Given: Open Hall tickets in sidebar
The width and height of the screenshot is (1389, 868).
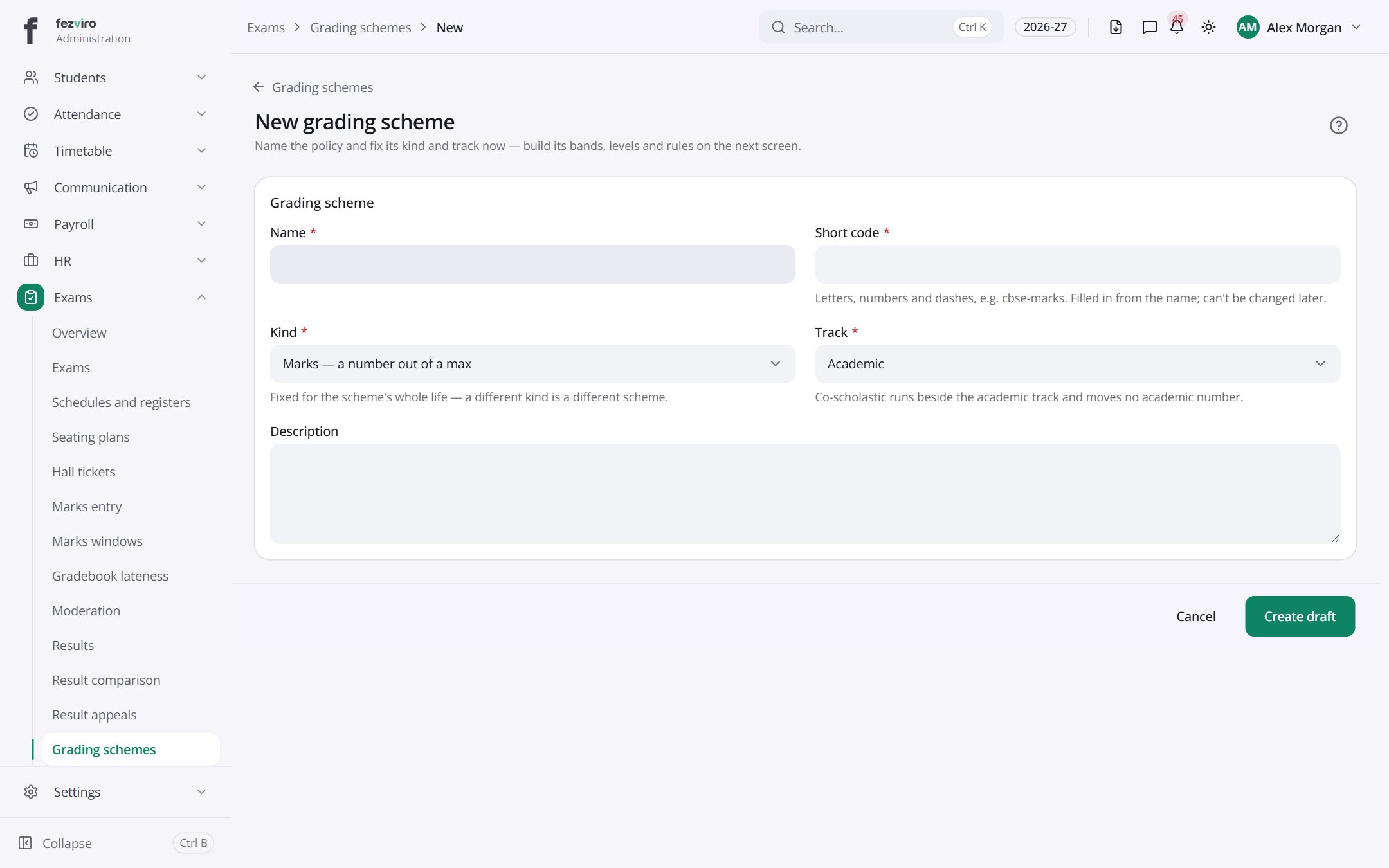Looking at the screenshot, I should (84, 472).
